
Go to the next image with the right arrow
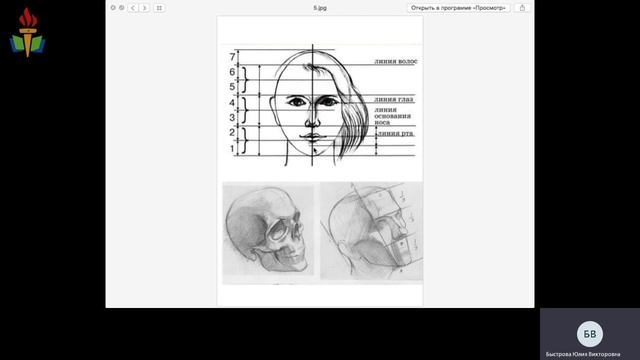tap(144, 8)
